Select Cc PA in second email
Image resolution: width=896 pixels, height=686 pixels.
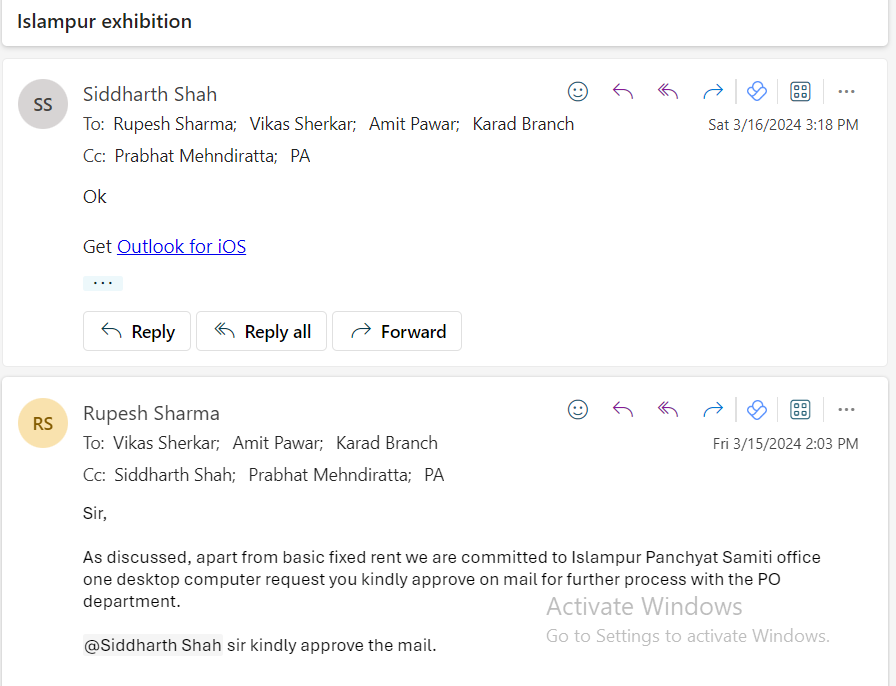click(x=434, y=475)
